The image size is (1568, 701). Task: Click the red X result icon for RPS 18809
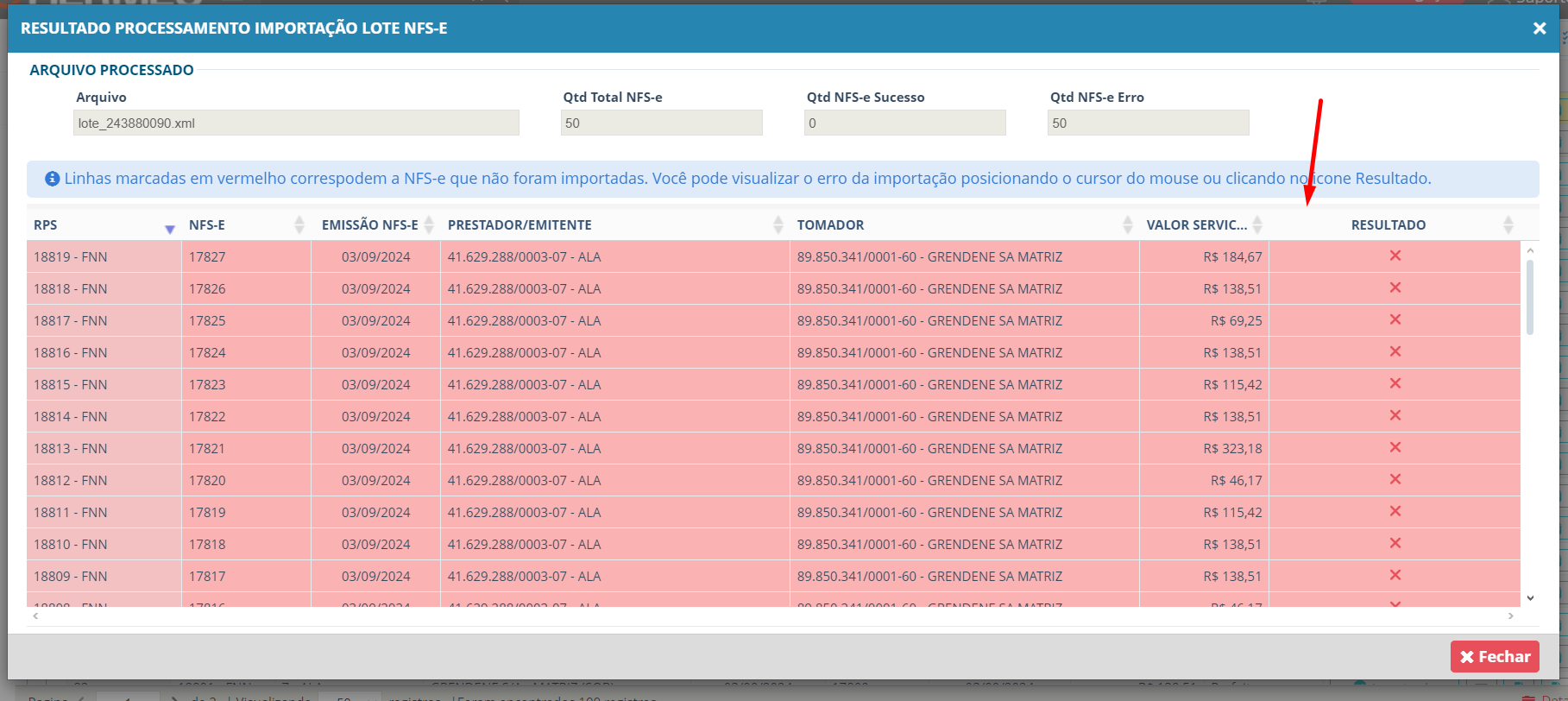[1395, 575]
